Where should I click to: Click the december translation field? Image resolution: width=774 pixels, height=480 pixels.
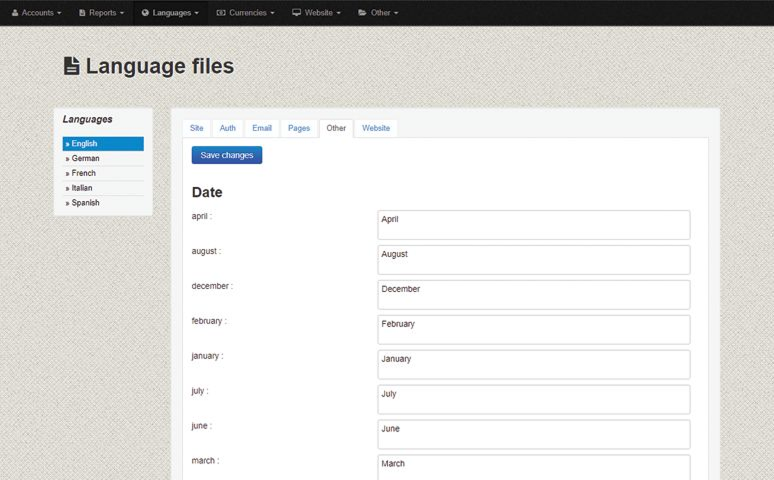tap(534, 295)
